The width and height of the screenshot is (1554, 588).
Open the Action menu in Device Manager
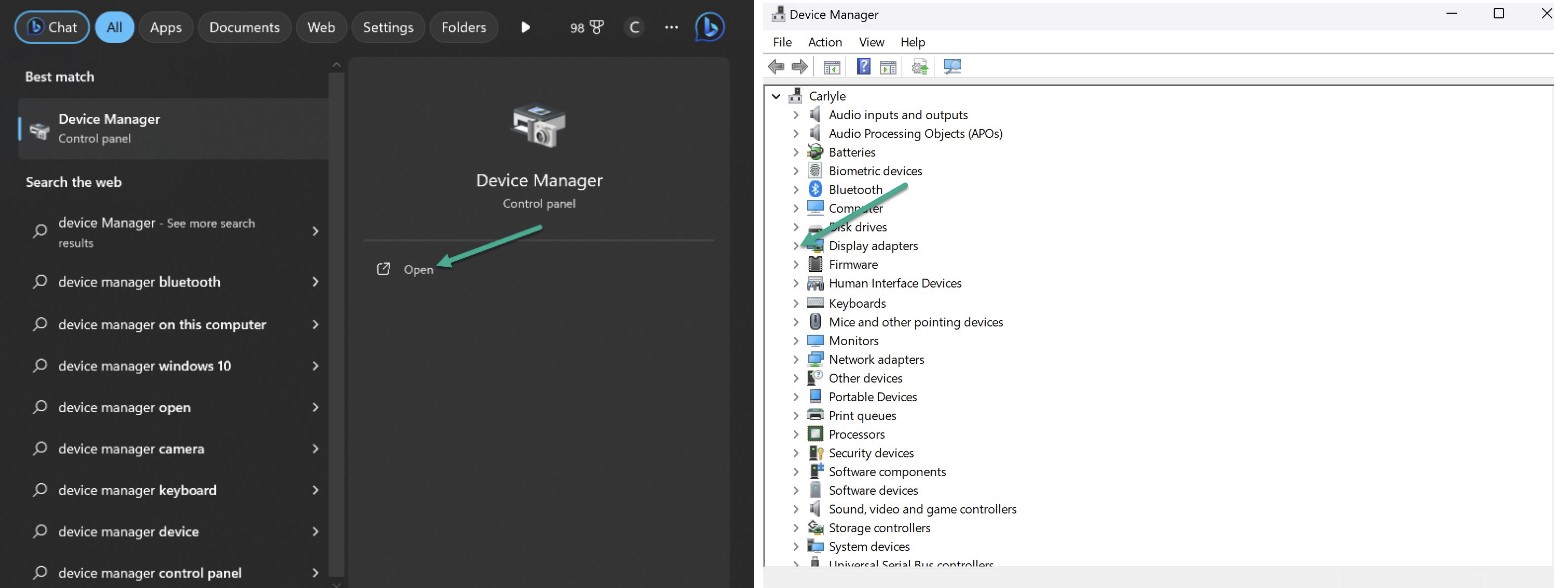pyautogui.click(x=825, y=42)
